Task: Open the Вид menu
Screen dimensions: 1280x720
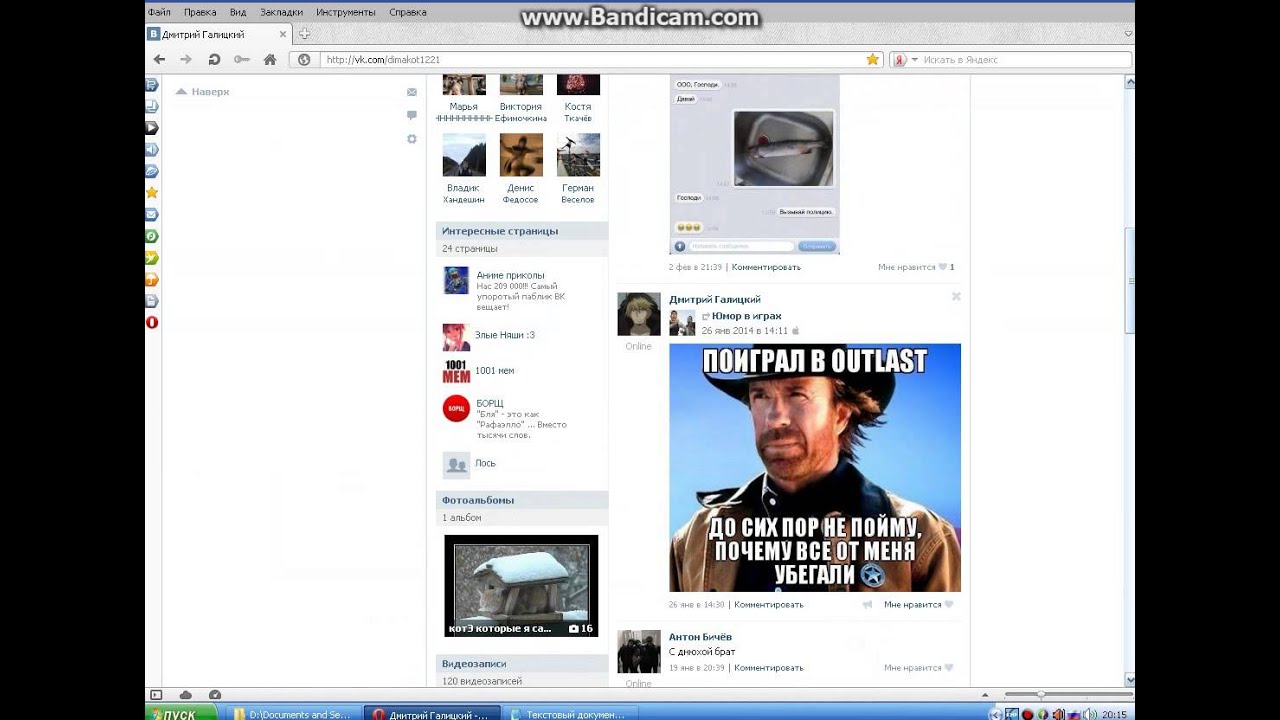Action: 238,12
